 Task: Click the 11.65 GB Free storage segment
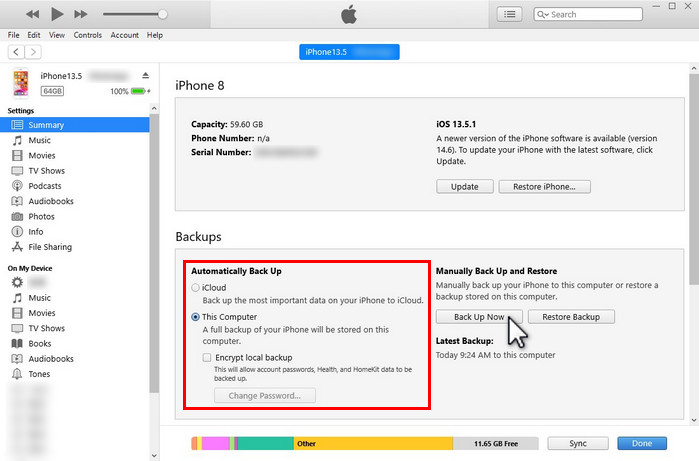[496, 443]
